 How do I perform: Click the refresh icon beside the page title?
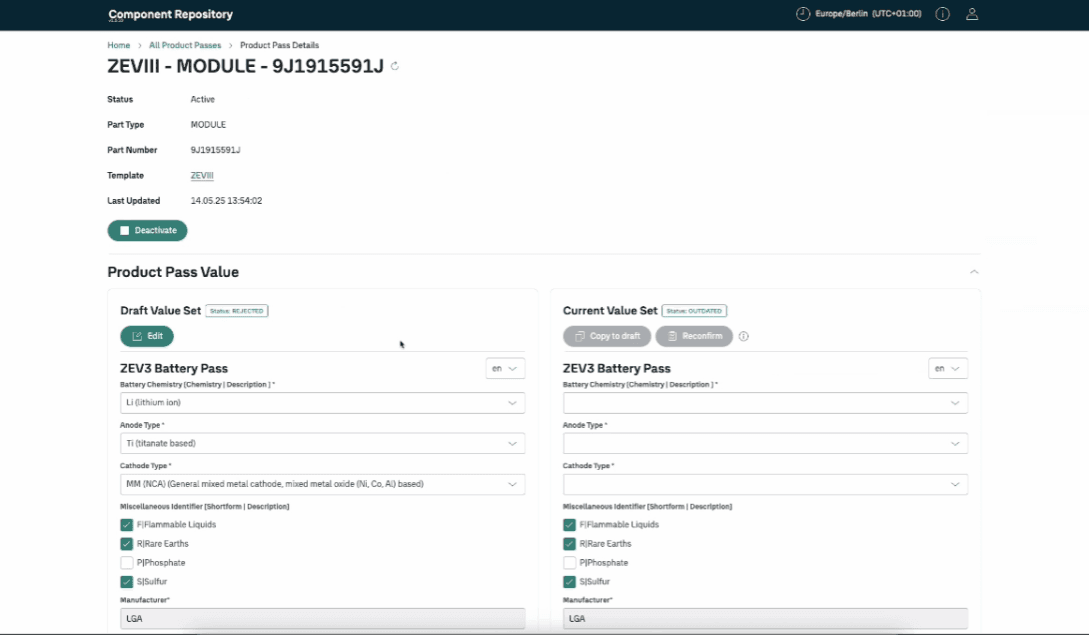[x=395, y=67]
